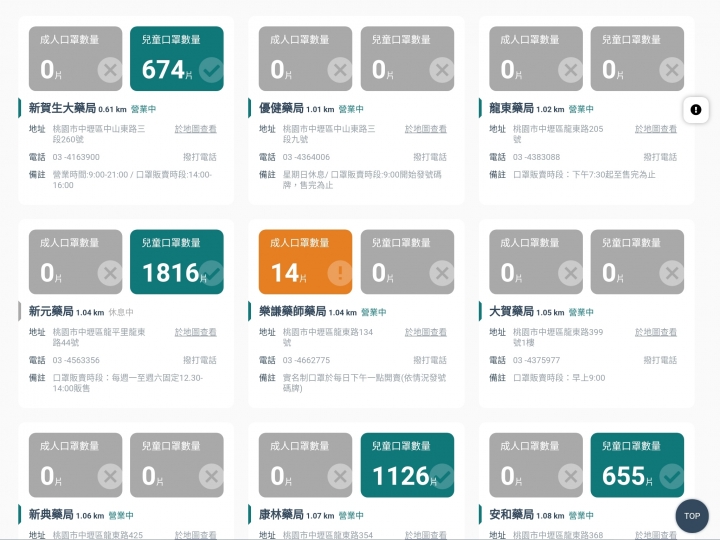
Task: Open map view link for 新元藥局
Action: [195, 332]
